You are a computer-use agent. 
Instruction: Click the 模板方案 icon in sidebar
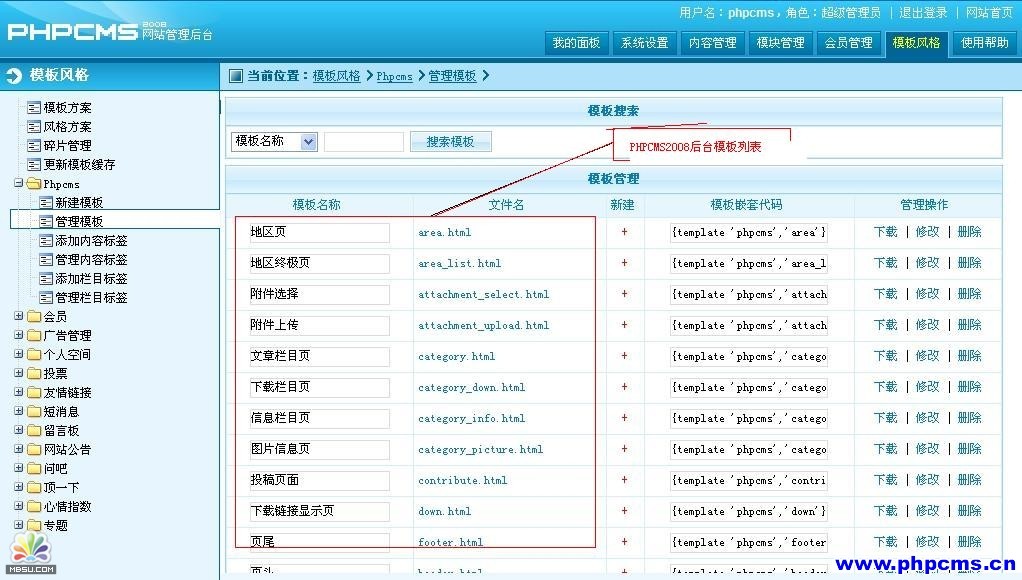[34, 108]
